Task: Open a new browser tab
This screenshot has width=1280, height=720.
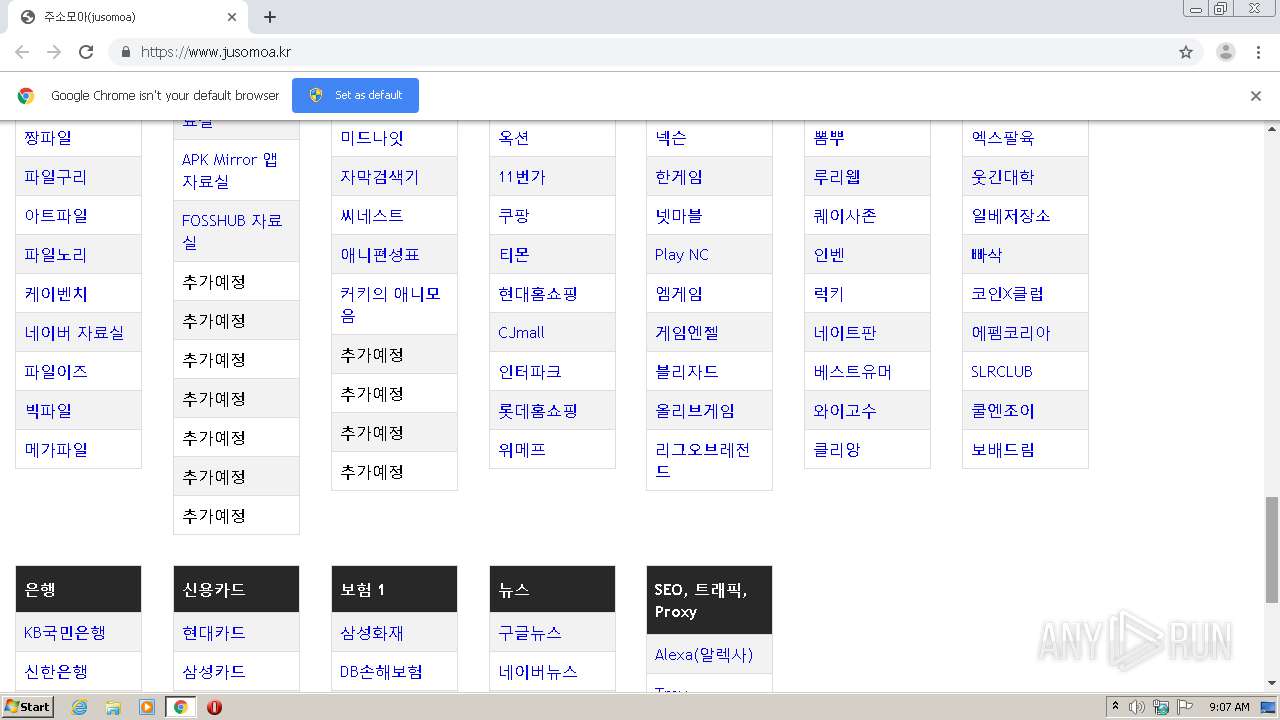Action: 270,17
